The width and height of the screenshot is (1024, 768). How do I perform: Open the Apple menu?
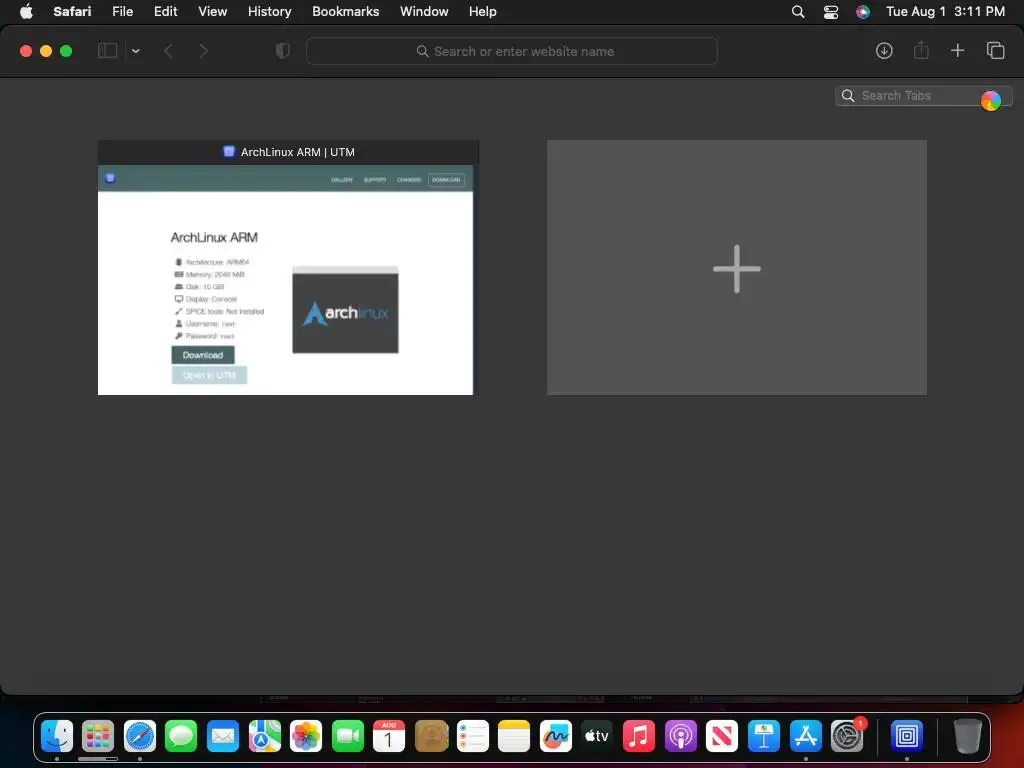coord(26,12)
